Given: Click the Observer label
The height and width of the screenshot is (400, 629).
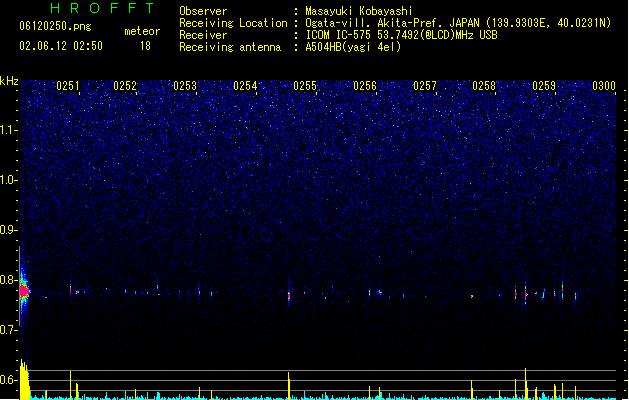Looking at the screenshot, I should [x=203, y=11].
